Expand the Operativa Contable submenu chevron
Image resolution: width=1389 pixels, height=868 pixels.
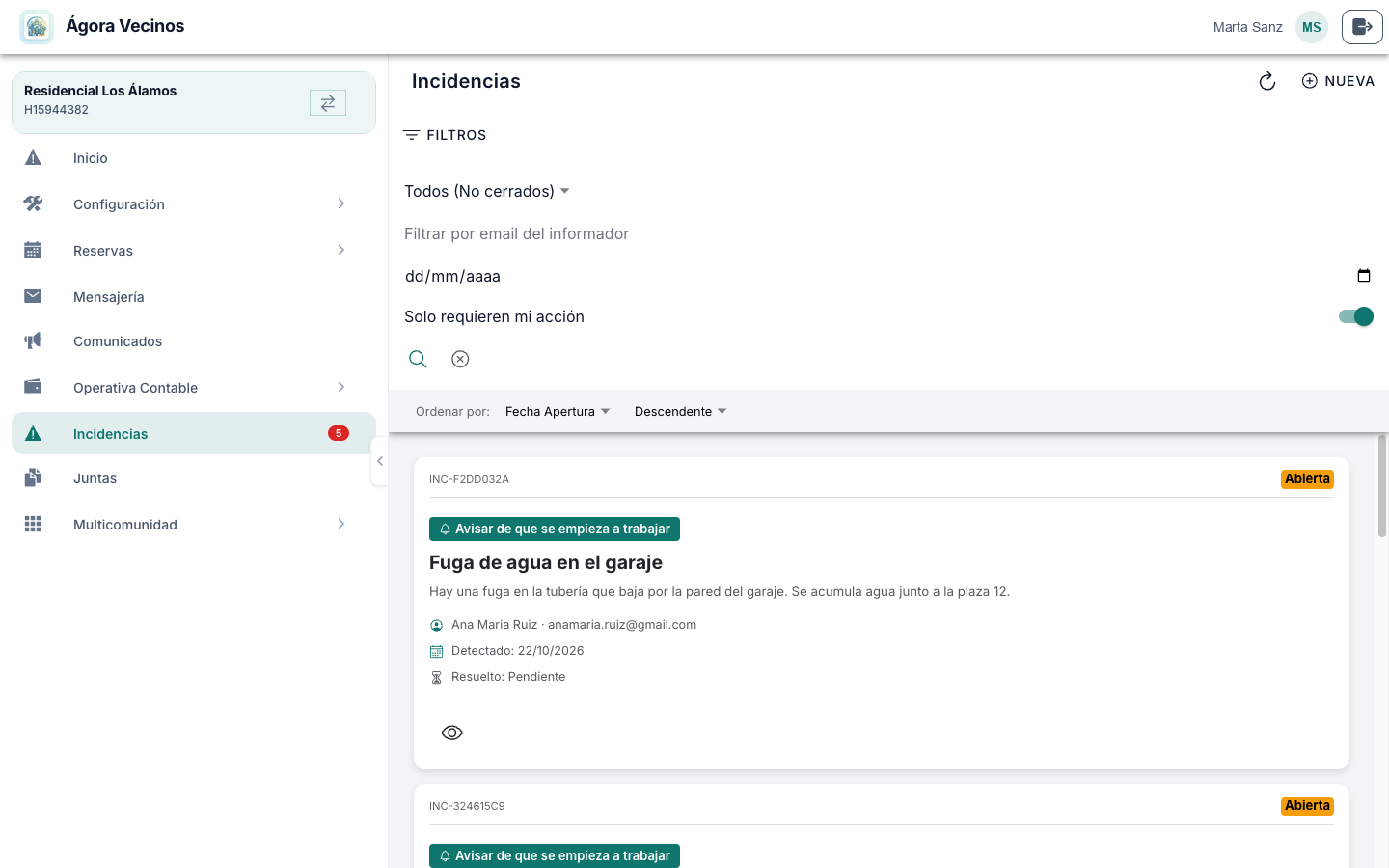[x=341, y=387]
